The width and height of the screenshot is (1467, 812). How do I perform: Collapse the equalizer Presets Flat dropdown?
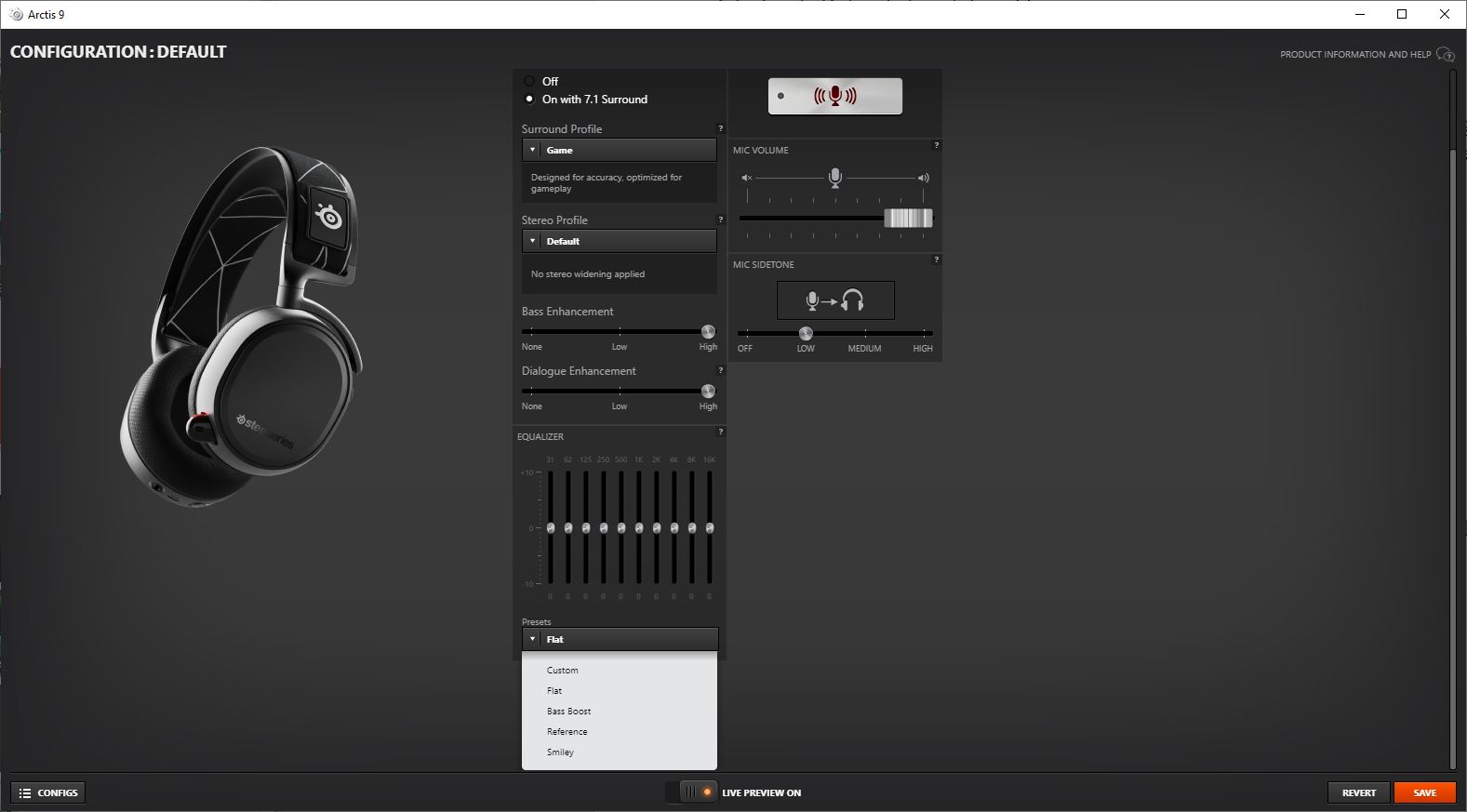620,639
